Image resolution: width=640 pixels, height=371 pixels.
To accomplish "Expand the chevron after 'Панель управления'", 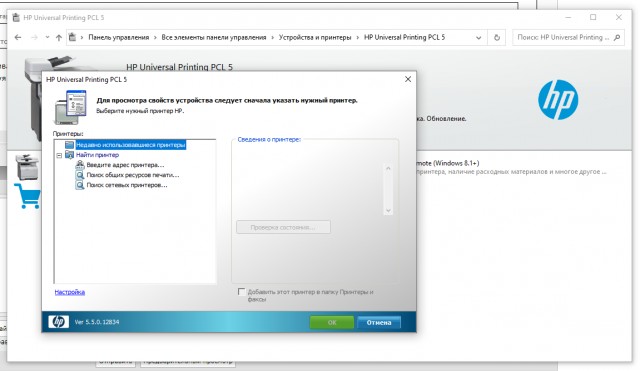I will 155,38.
